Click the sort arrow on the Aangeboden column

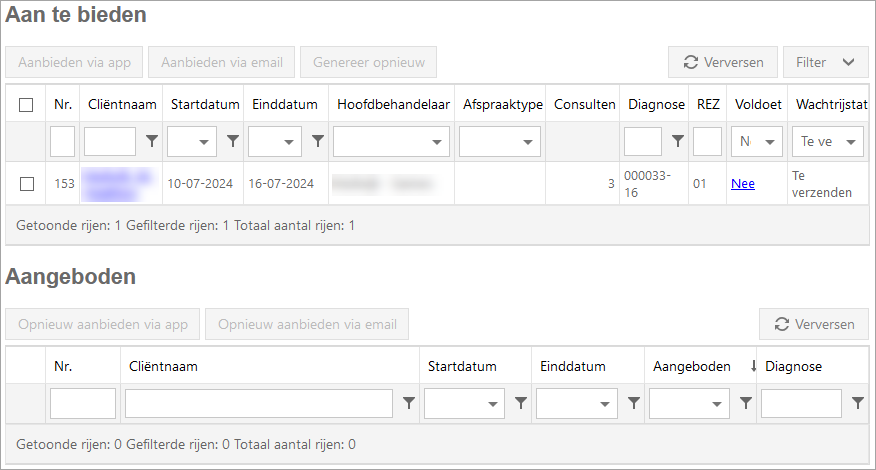[x=753, y=366]
